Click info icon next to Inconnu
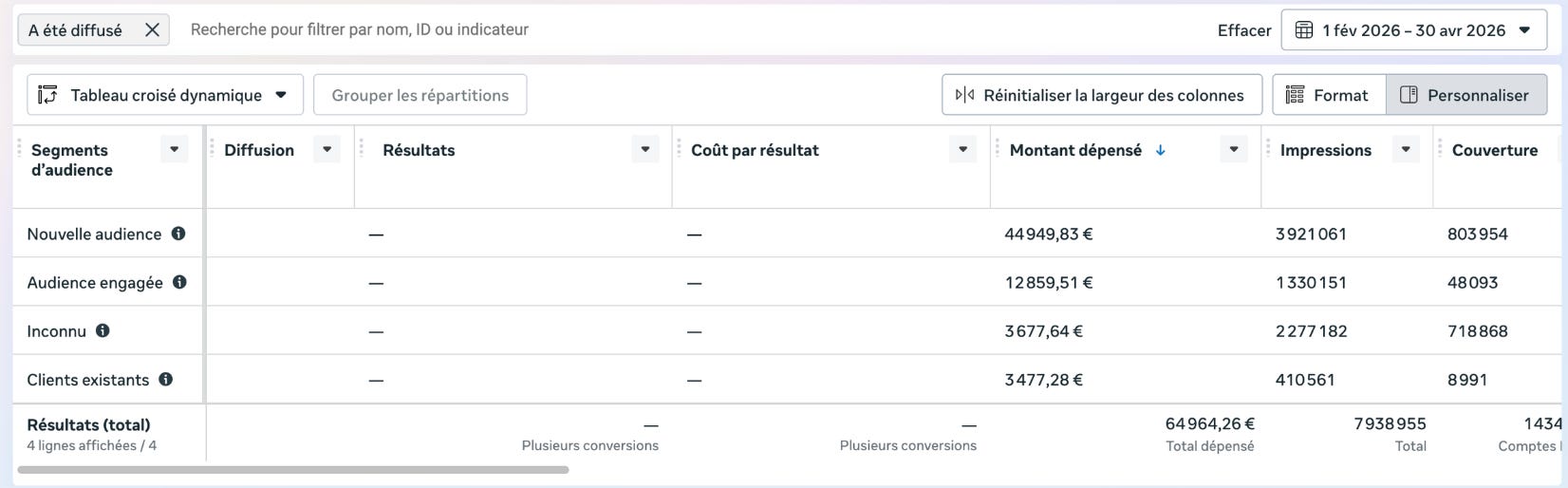The height and width of the screenshot is (488, 1568). [103, 330]
